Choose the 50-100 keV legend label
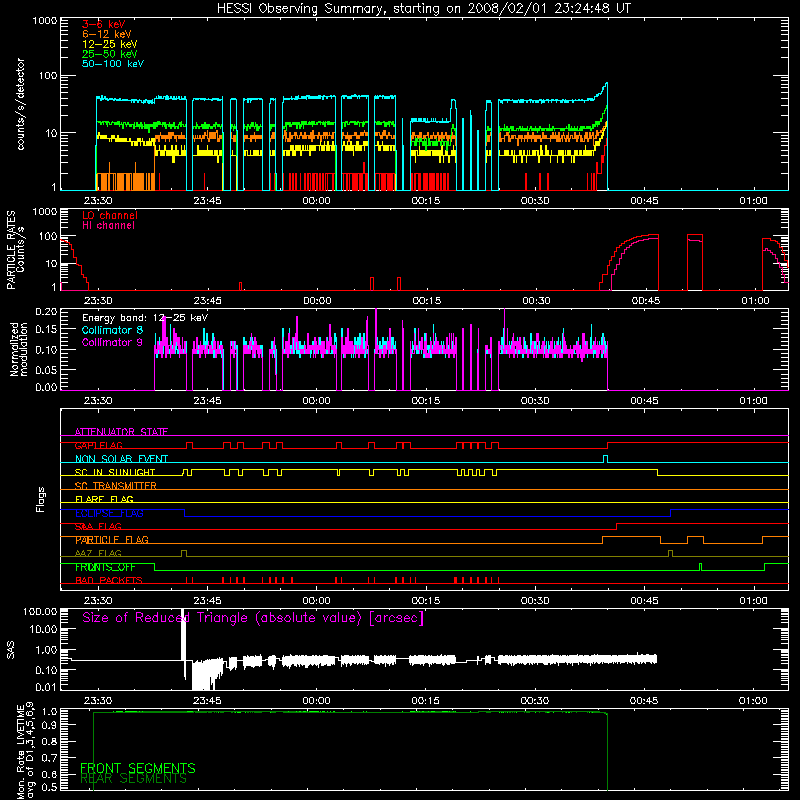 tap(113, 64)
